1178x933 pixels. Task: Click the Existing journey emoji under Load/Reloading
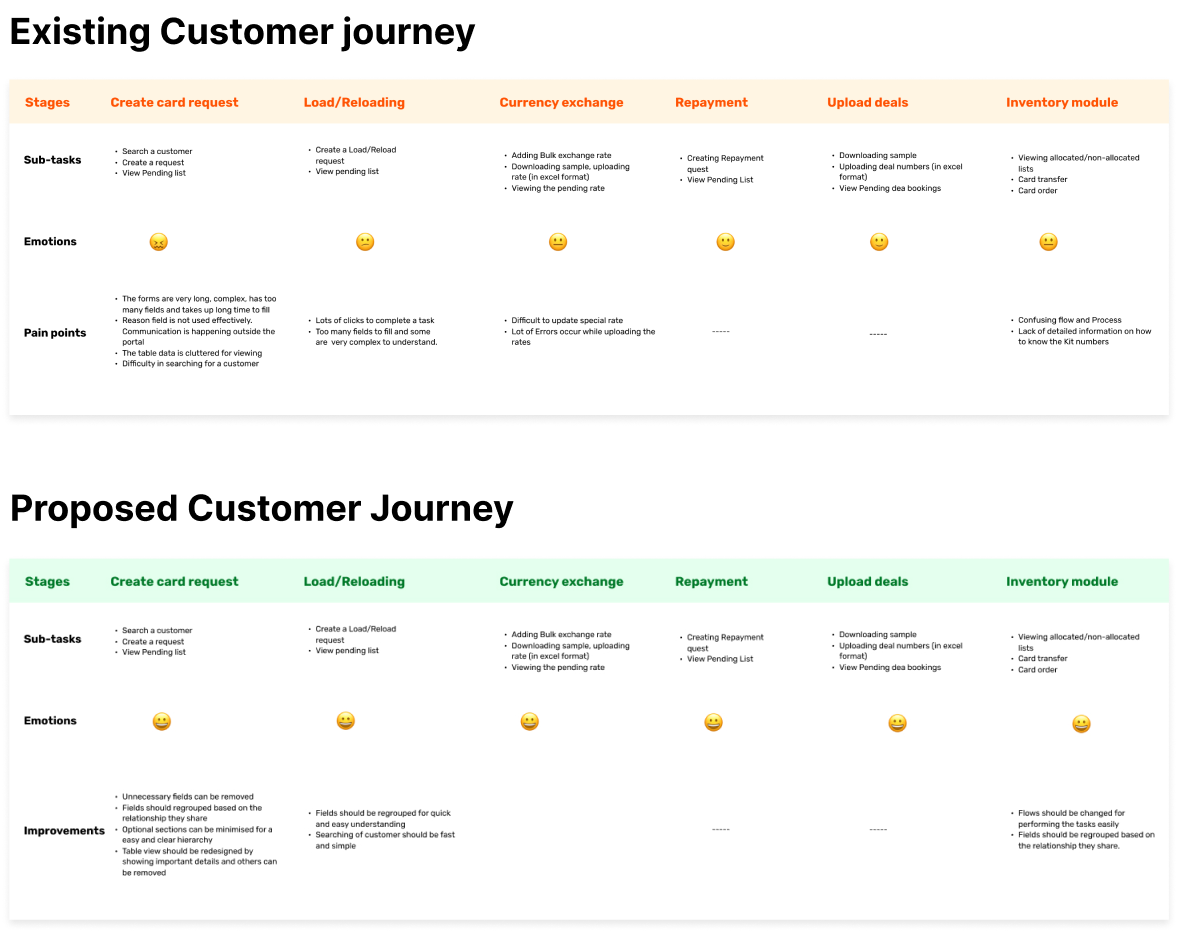tap(365, 242)
